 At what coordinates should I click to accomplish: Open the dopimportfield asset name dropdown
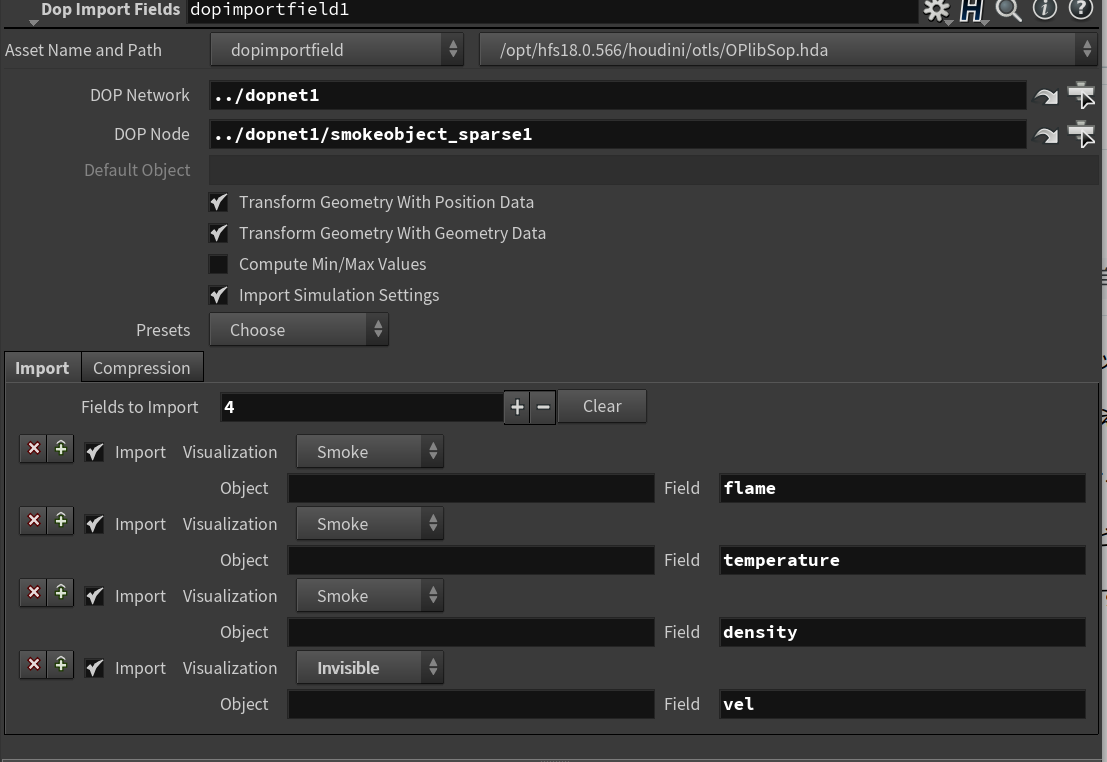[x=337, y=50]
